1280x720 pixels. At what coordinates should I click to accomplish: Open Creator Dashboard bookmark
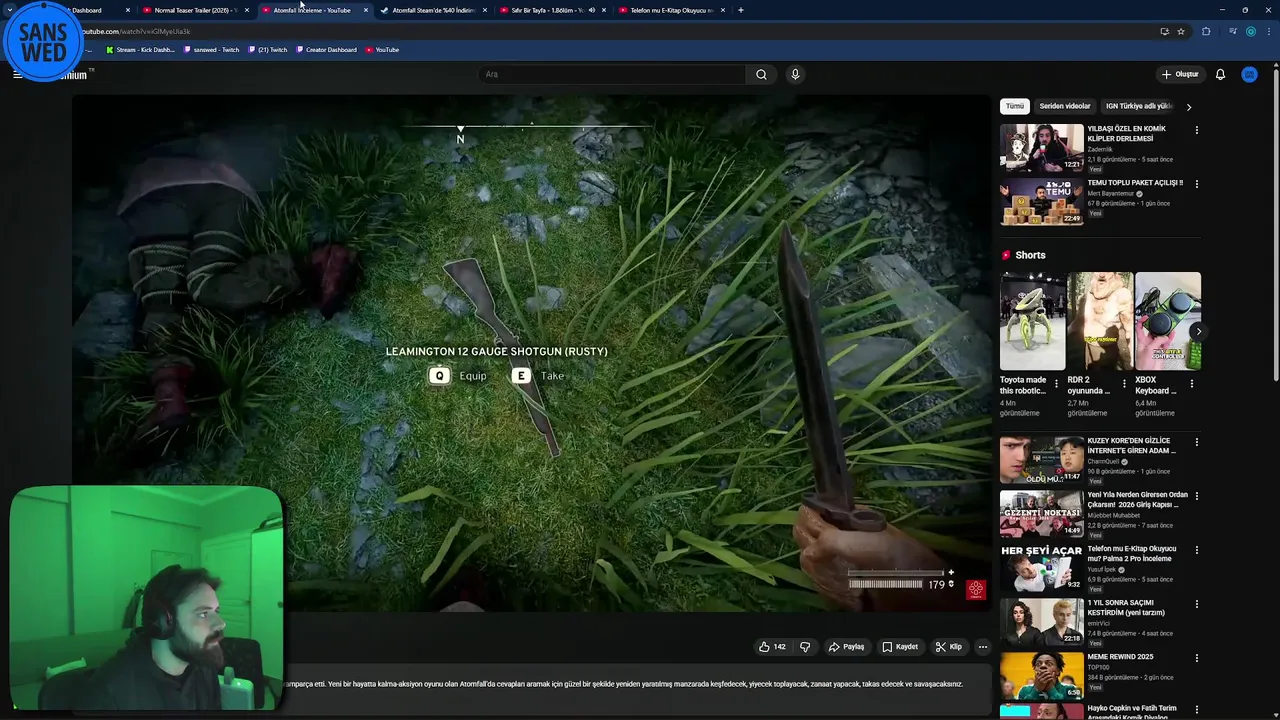coord(326,49)
